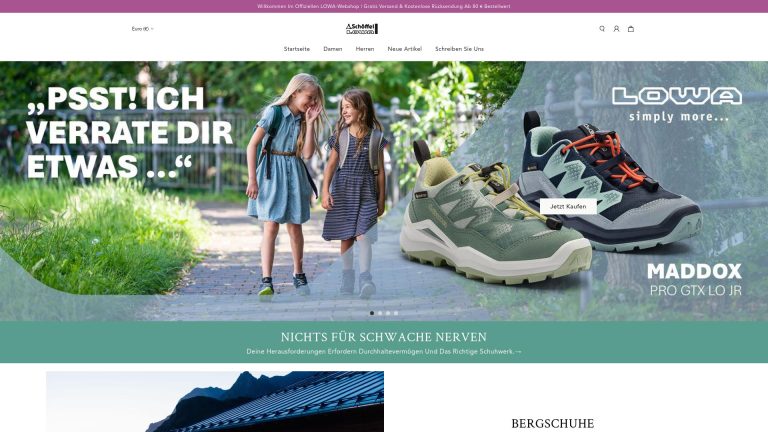The width and height of the screenshot is (768, 432).
Task: Open the Damen menu item
Action: tap(333, 49)
